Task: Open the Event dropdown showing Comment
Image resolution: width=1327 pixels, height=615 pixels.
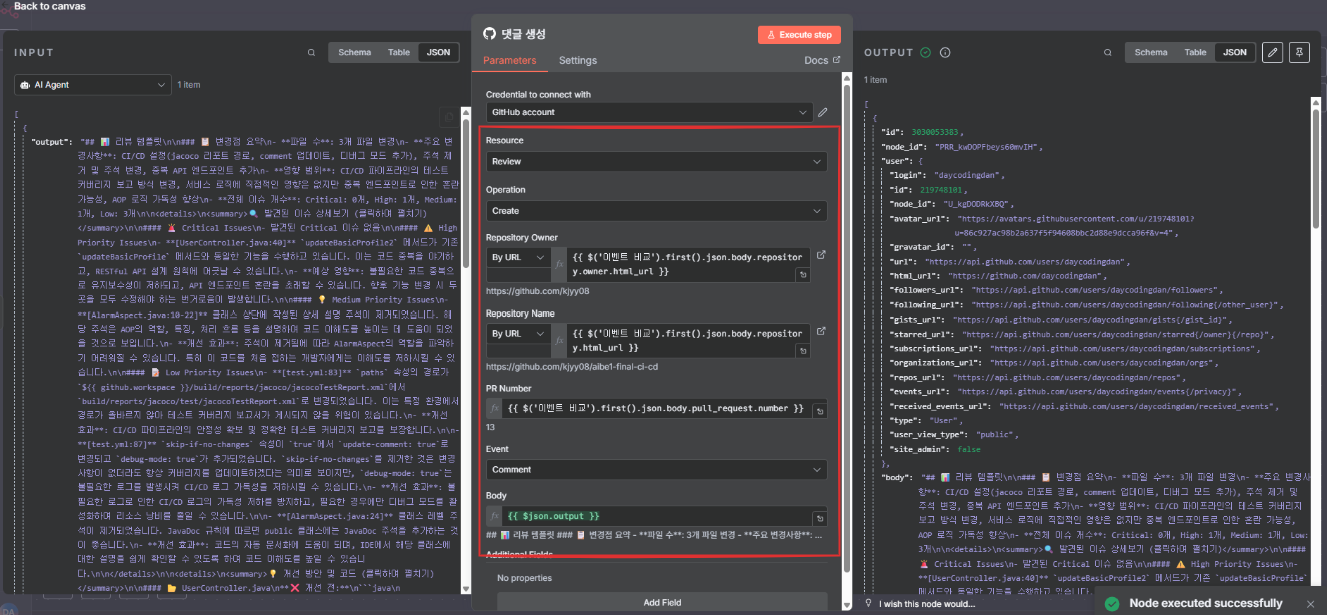Action: pyautogui.click(x=656, y=469)
